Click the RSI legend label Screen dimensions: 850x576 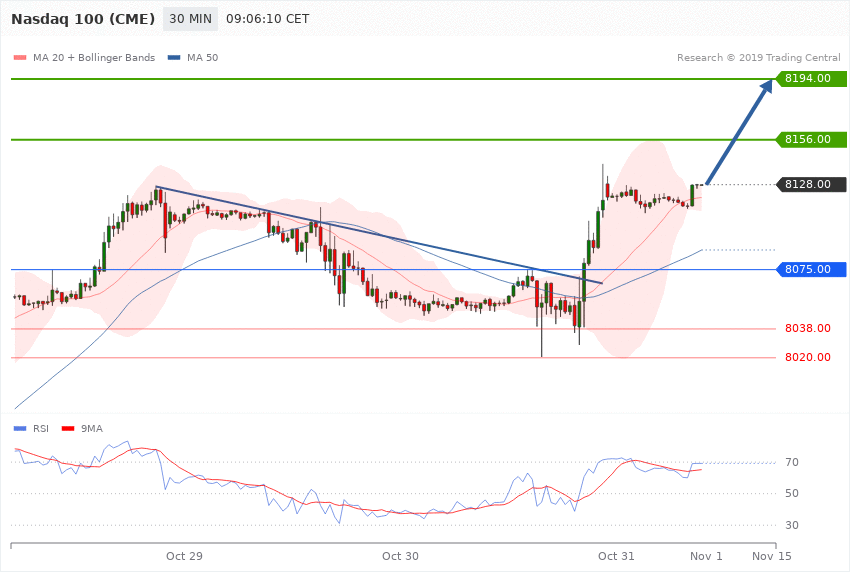(x=41, y=429)
